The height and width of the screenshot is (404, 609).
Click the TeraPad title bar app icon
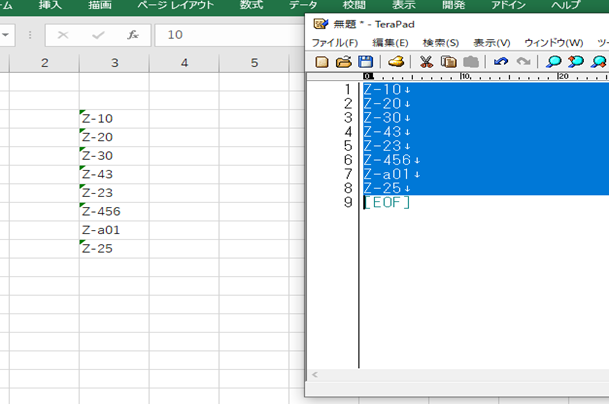point(321,24)
